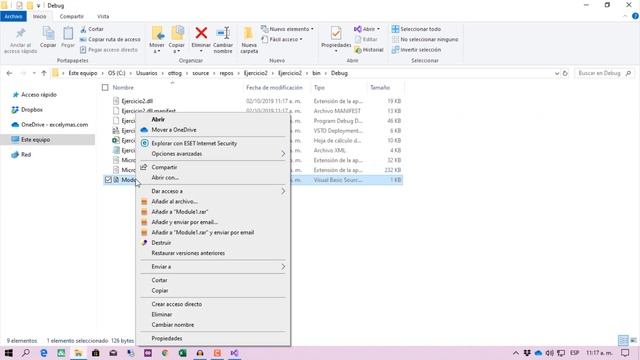Click Cortar scissors in the ribbon
Screen dimensions: 640x360
click(x=92, y=29)
